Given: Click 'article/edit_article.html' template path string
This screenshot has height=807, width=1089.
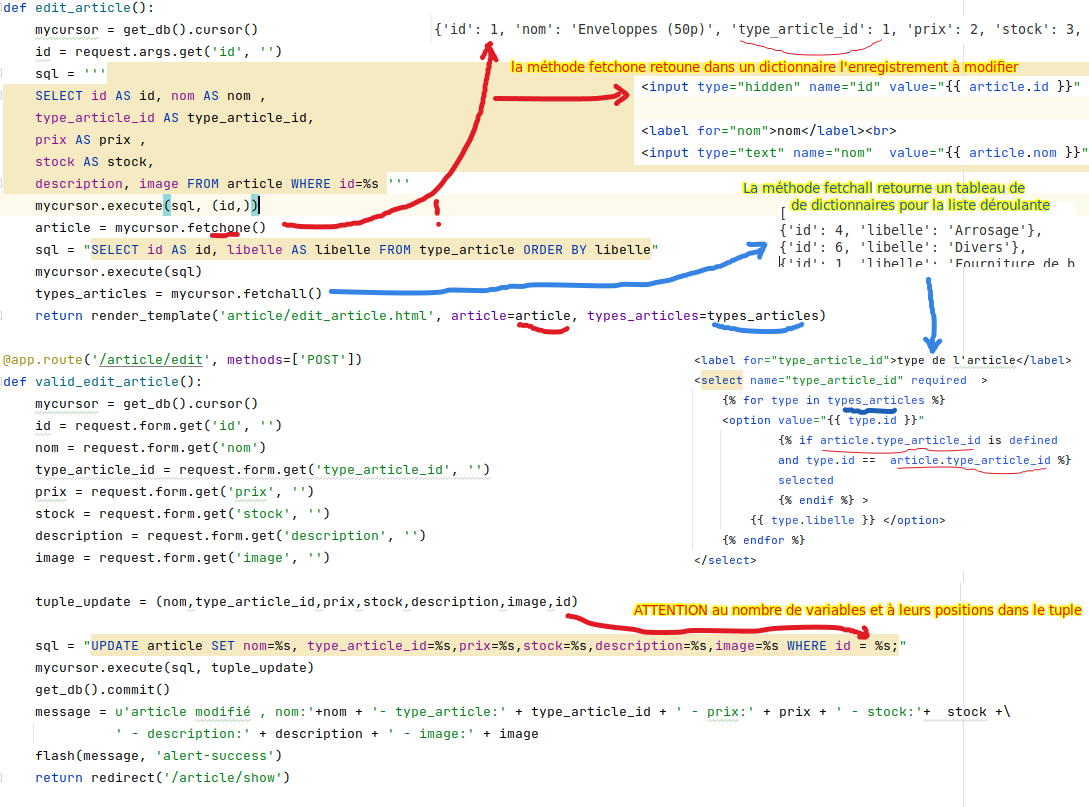Looking at the screenshot, I should pyautogui.click(x=330, y=316).
